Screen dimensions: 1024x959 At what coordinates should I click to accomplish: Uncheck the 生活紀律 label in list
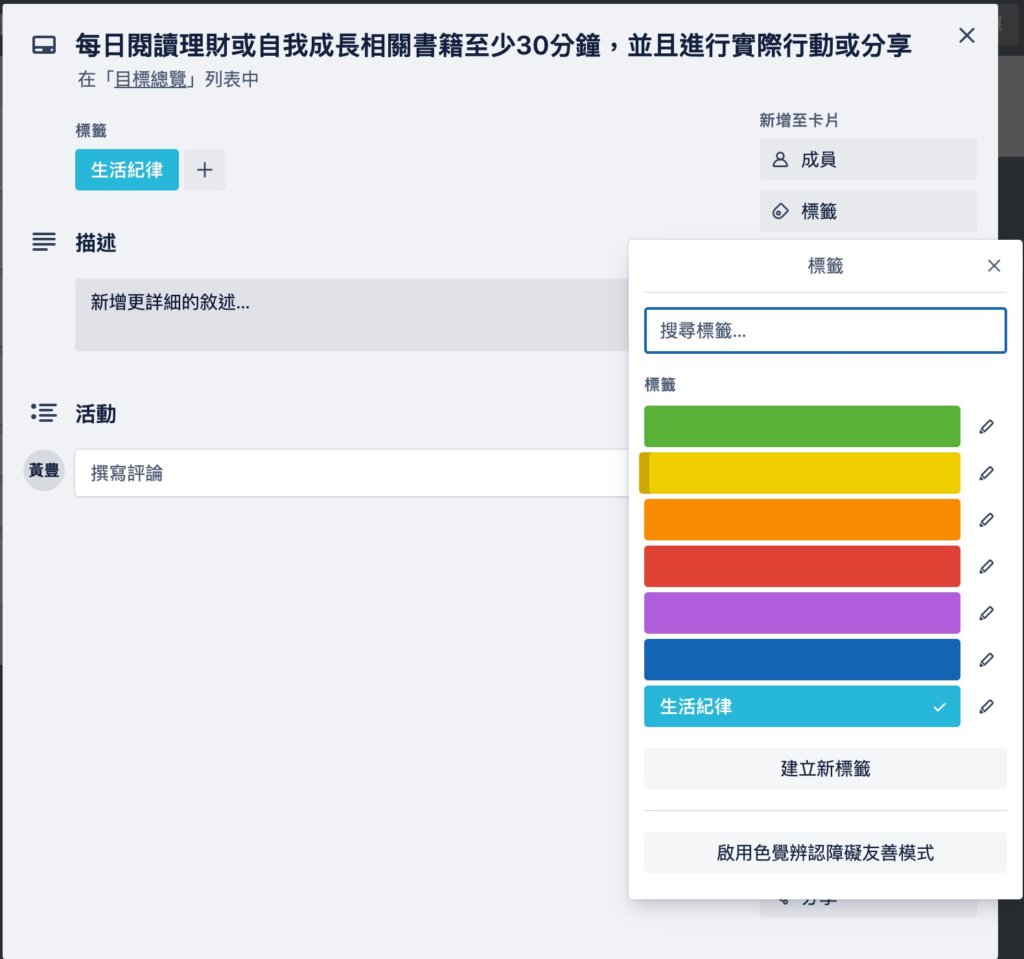click(x=802, y=706)
